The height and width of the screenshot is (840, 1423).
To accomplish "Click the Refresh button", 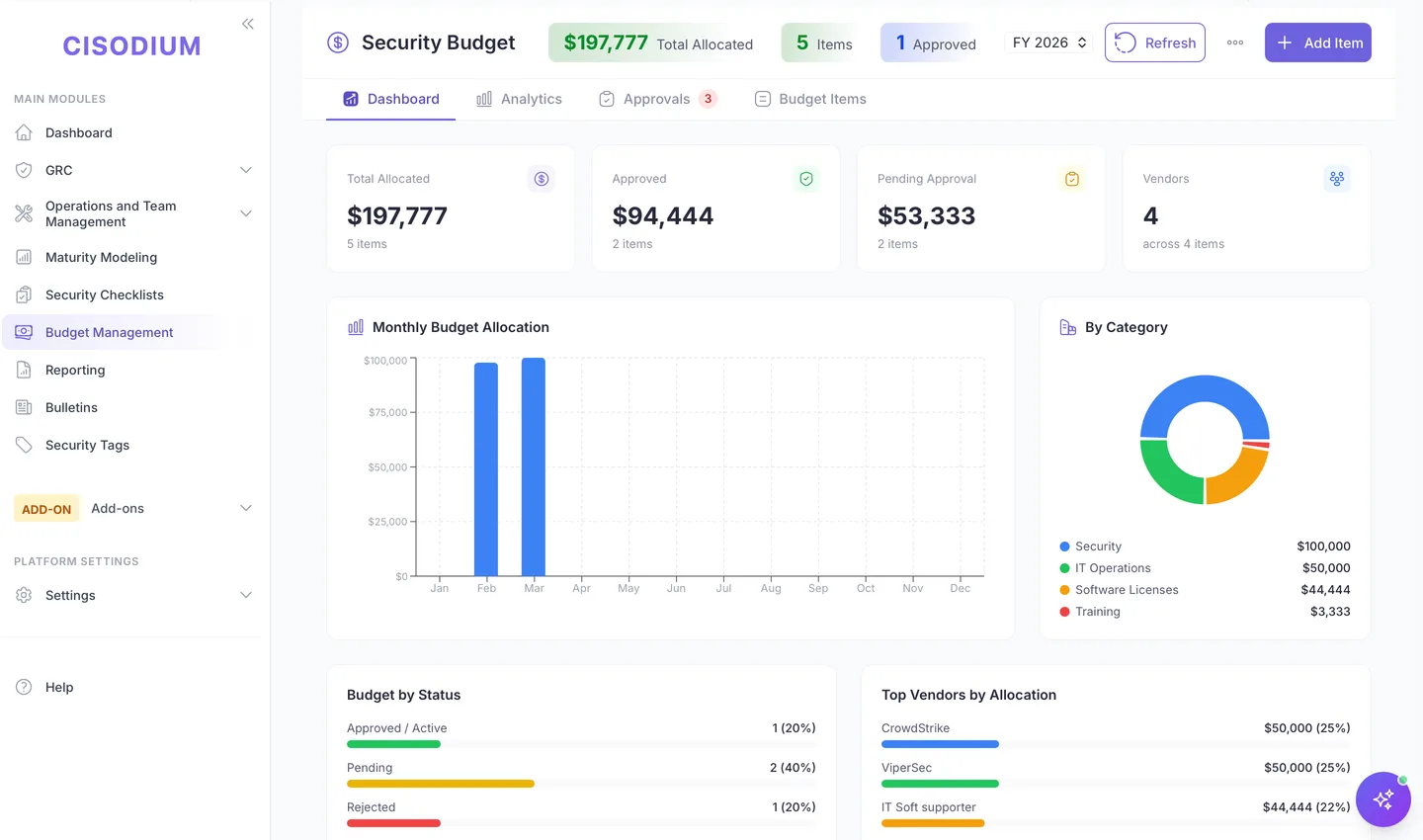I will click(1155, 42).
